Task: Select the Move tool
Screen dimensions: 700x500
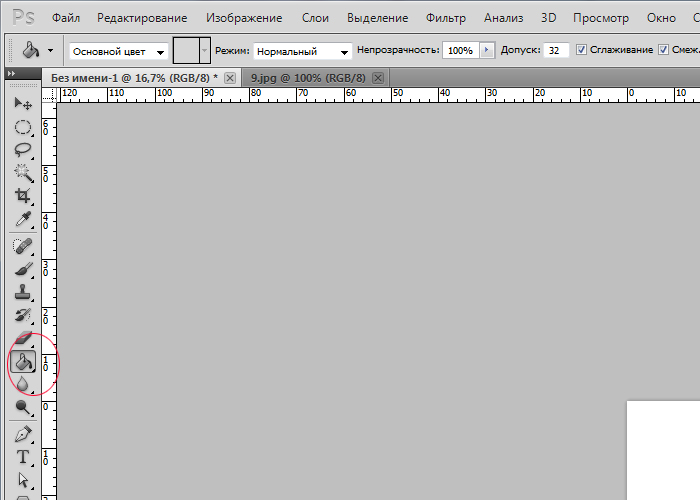Action: point(23,104)
